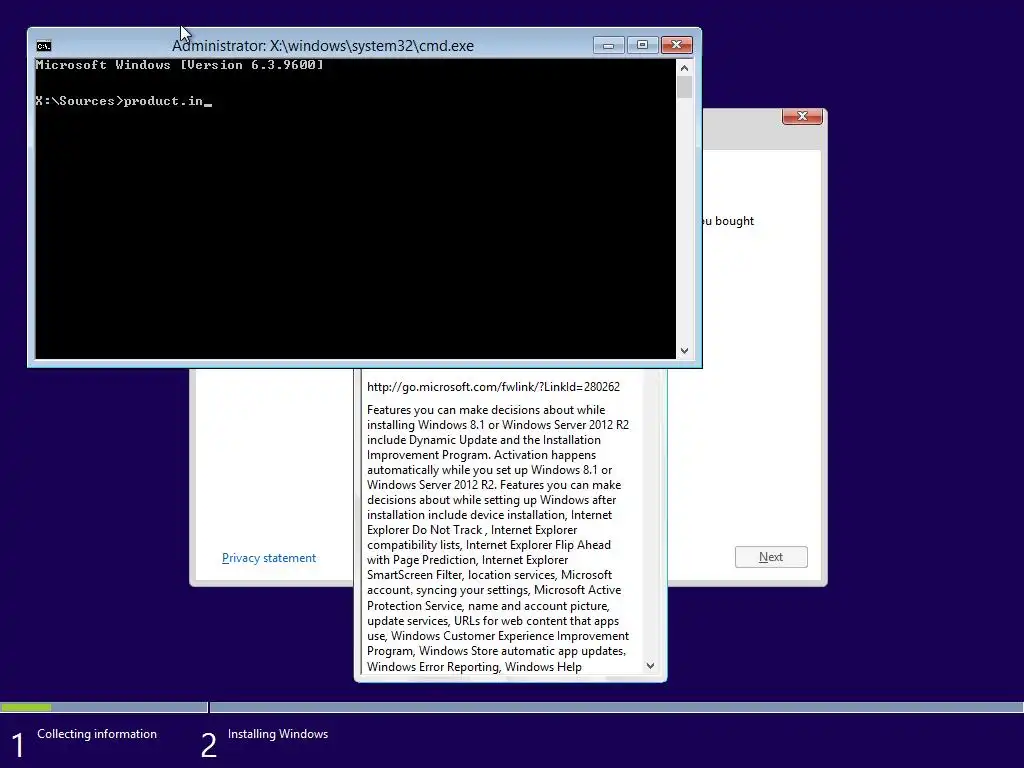
Task: Close the Windows Setup dialog behind
Action: coord(802,116)
